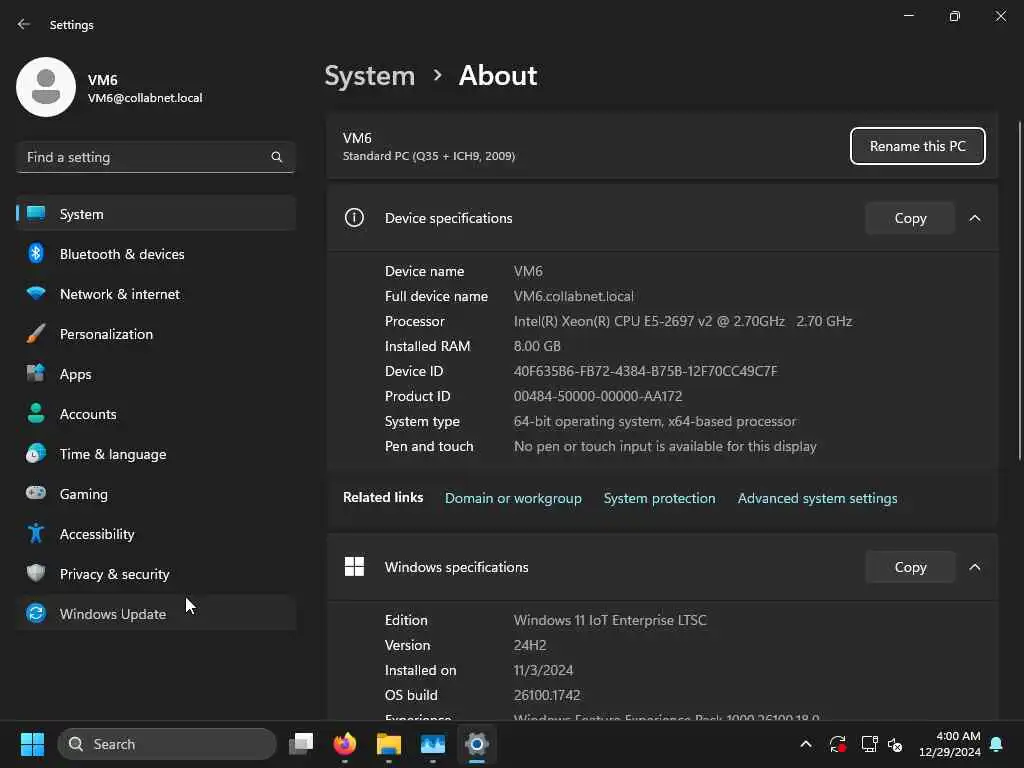Click the Device specifications info icon
This screenshot has height=768, width=1024.
click(x=354, y=217)
